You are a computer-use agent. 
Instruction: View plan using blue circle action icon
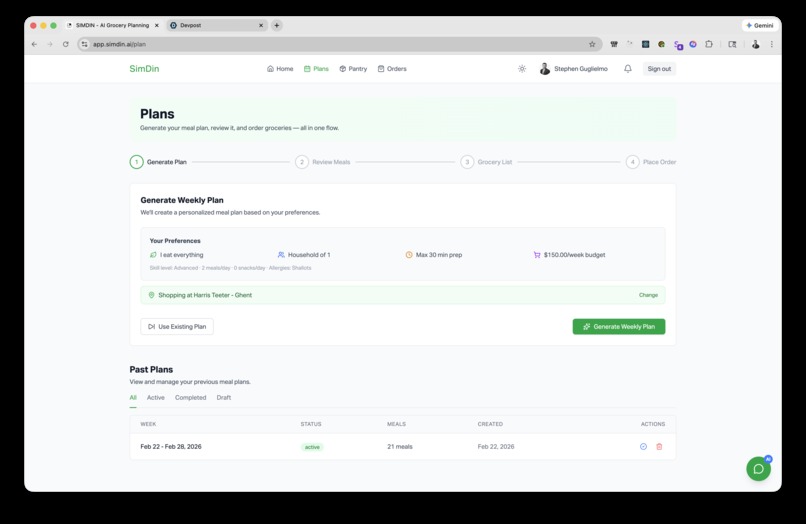(x=643, y=446)
